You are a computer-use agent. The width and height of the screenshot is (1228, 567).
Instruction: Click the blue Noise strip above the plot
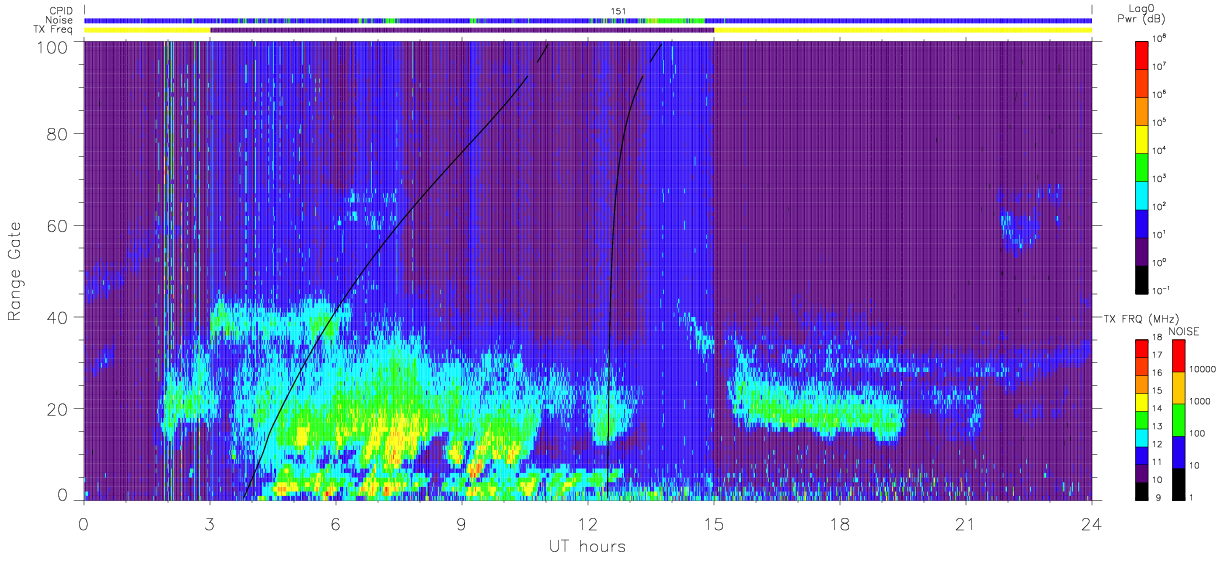coord(588,20)
